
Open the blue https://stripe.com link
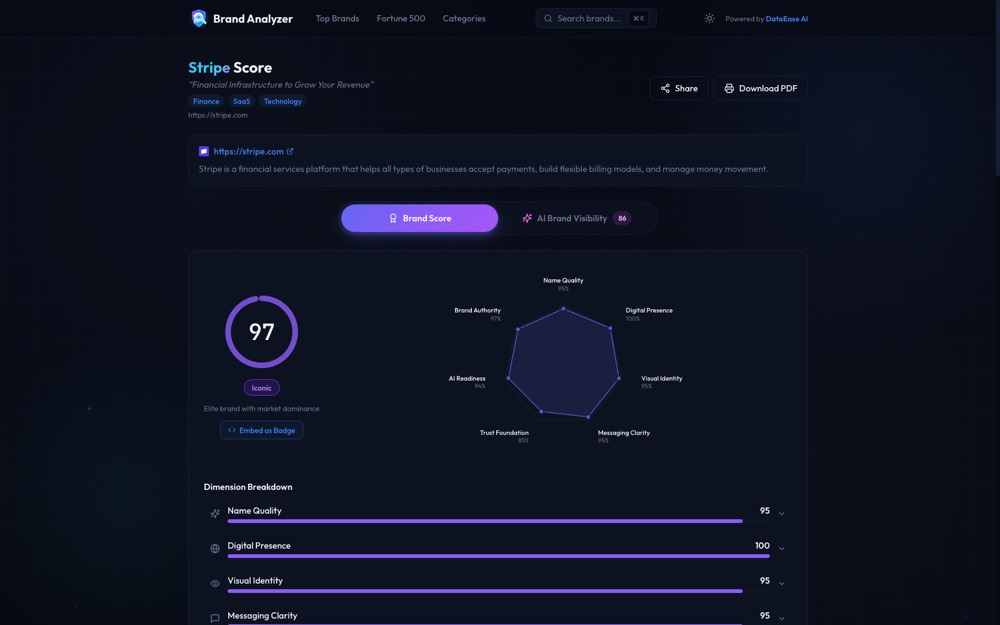tap(249, 151)
